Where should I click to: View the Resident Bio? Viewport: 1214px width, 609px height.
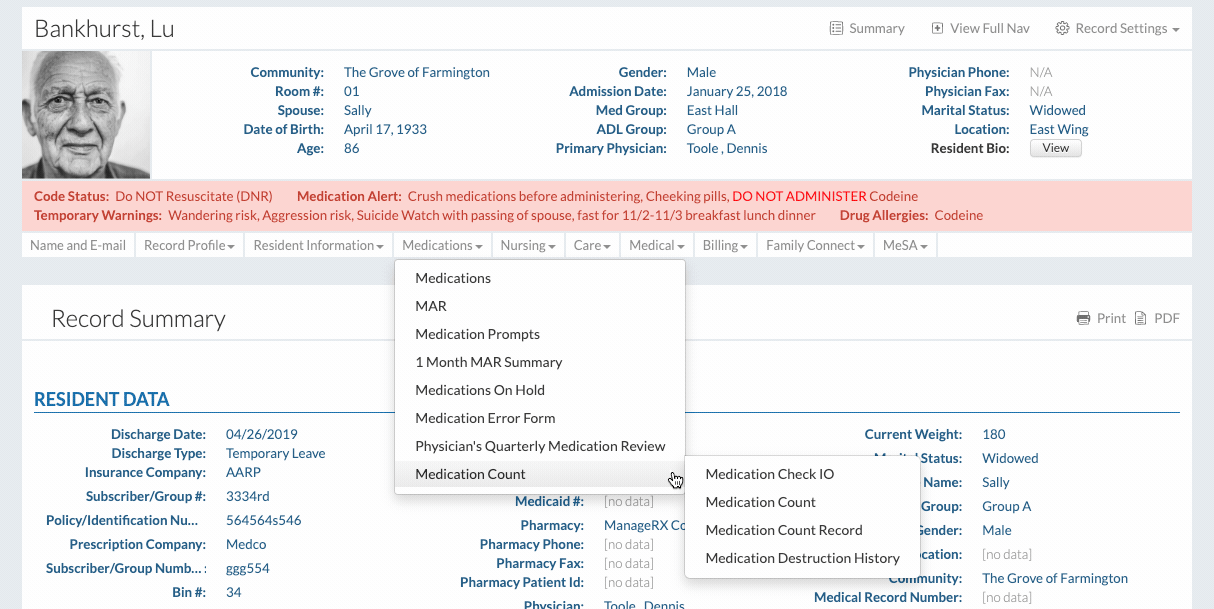point(1055,148)
